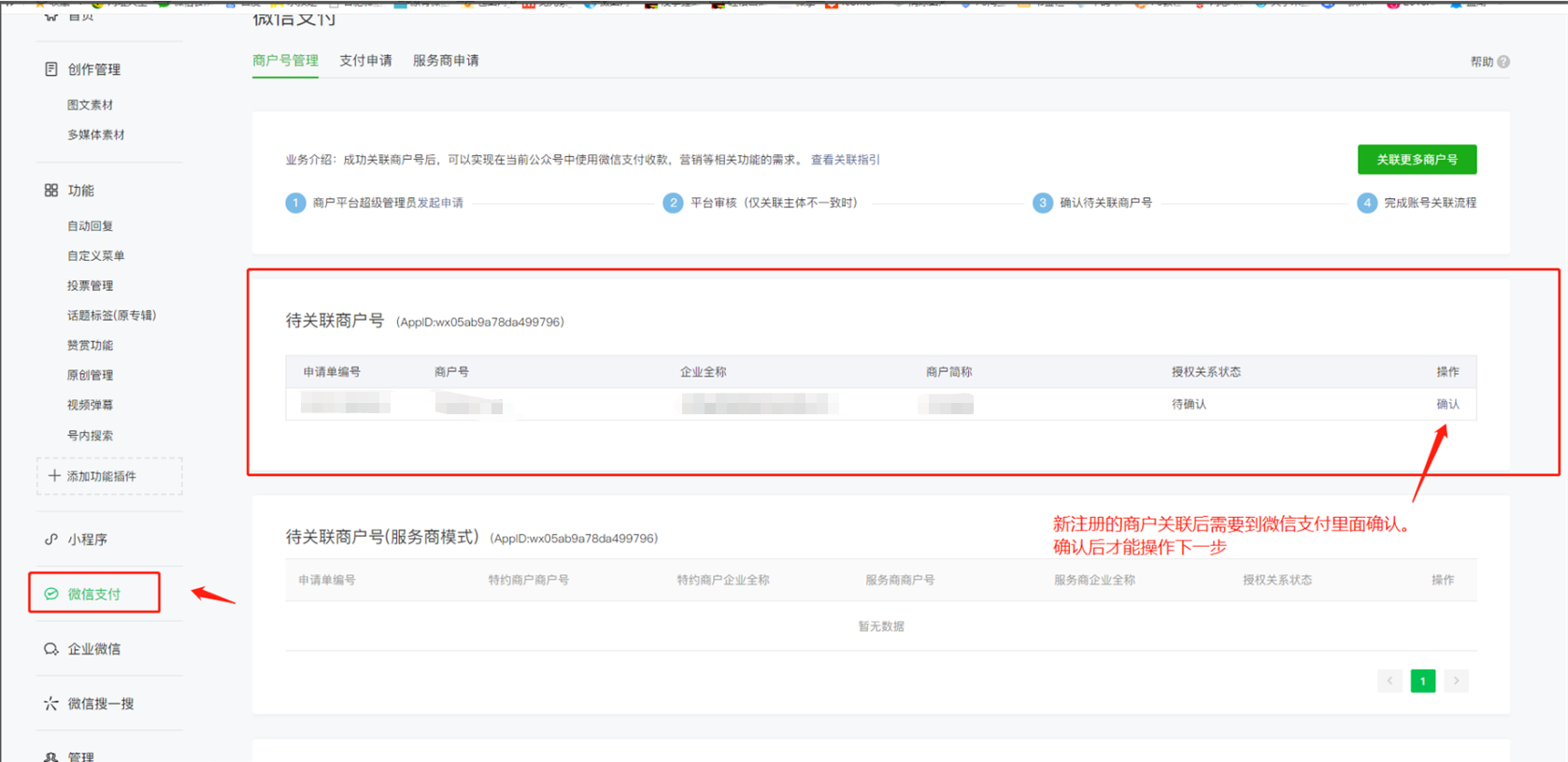Click step 3 确认待关联商户号

click(1105, 203)
